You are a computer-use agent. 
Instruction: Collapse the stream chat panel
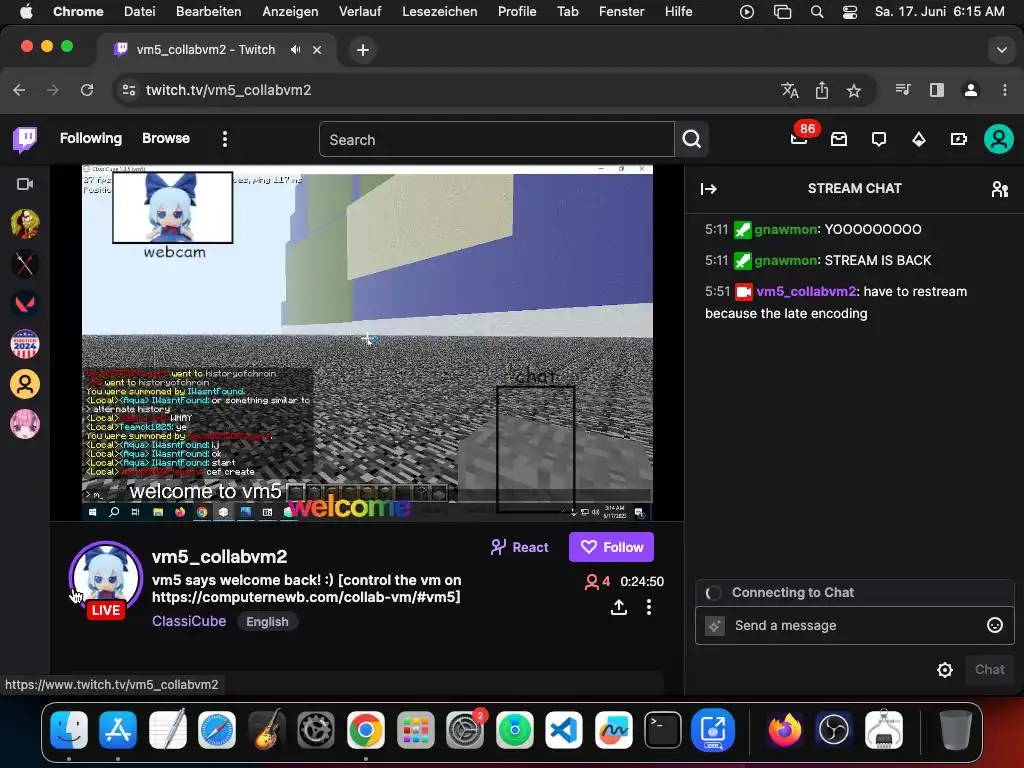tap(709, 189)
